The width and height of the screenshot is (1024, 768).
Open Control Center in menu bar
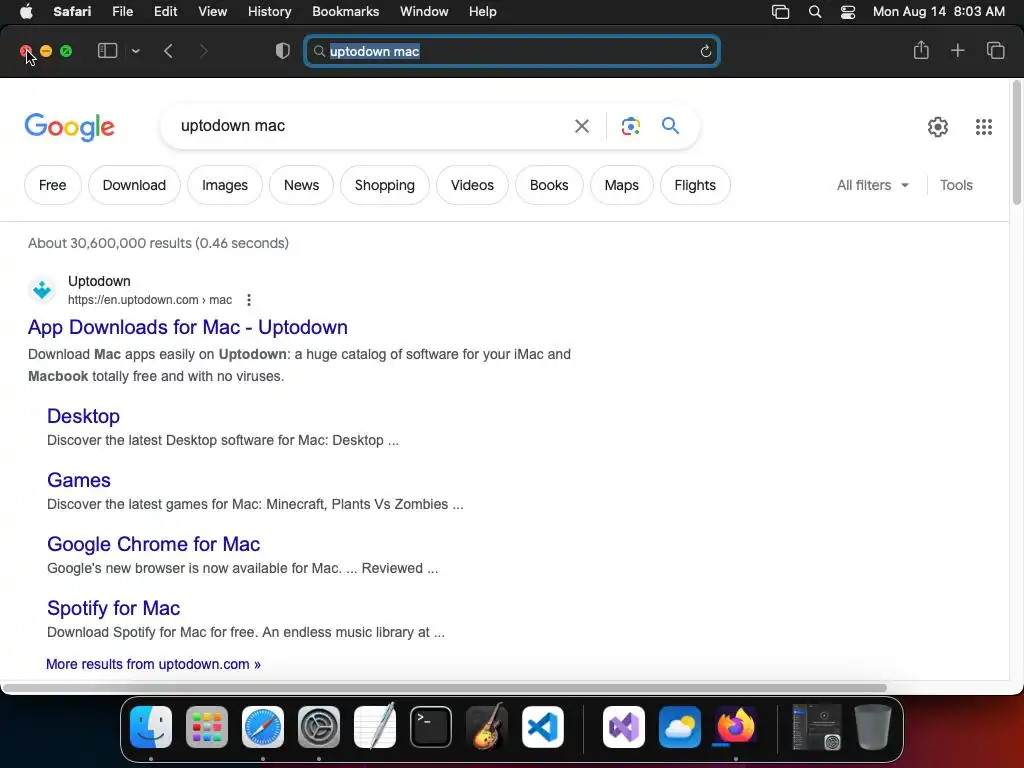[x=848, y=12]
